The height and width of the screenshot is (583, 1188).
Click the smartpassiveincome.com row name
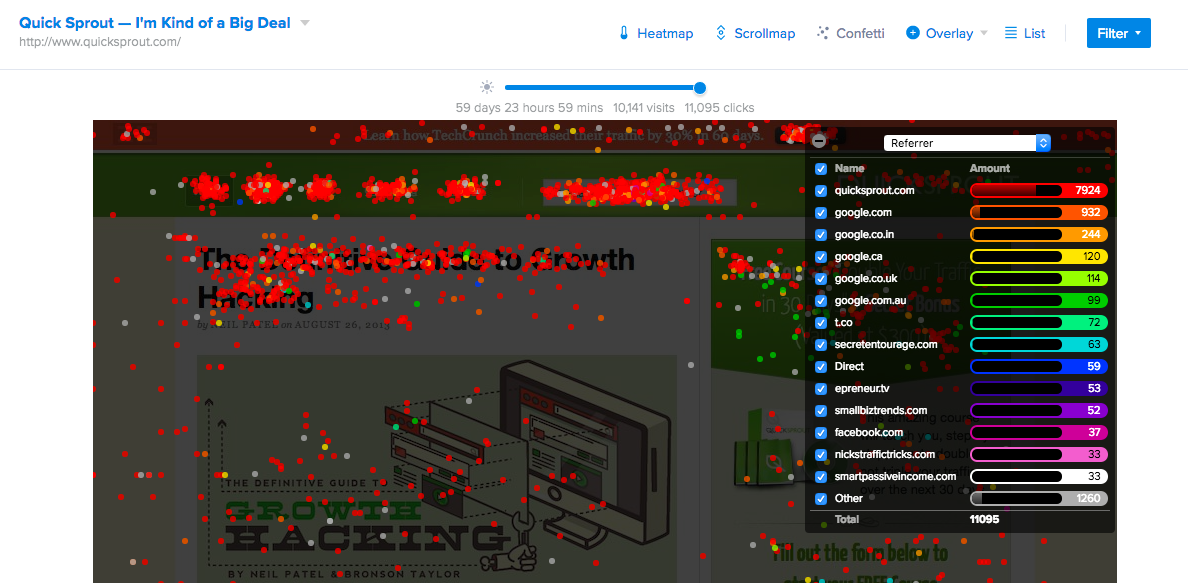(896, 476)
